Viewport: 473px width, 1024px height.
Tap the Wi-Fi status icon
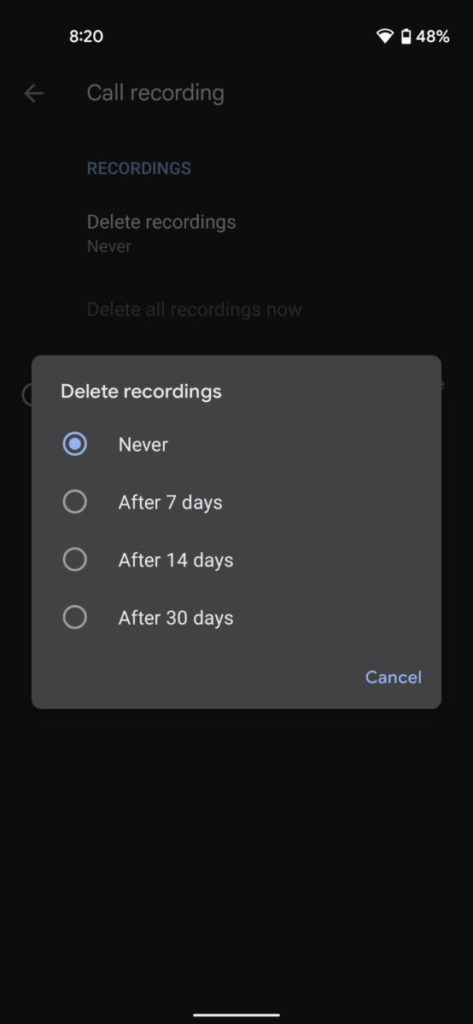pyautogui.click(x=385, y=37)
